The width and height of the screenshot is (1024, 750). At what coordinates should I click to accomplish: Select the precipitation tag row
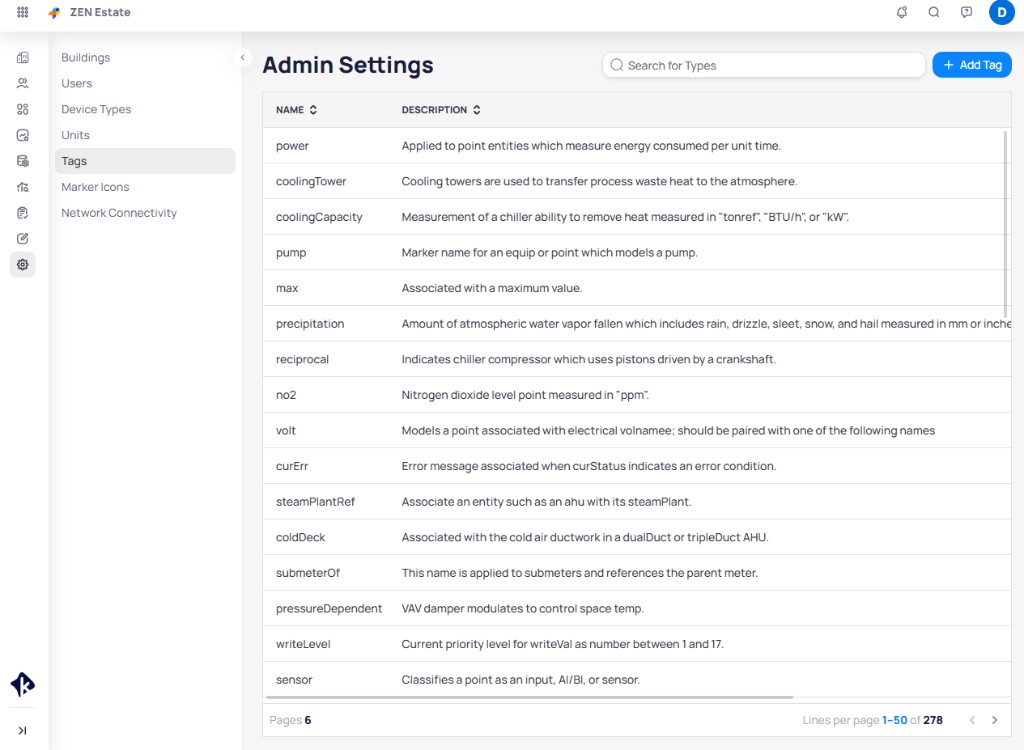tap(637, 323)
